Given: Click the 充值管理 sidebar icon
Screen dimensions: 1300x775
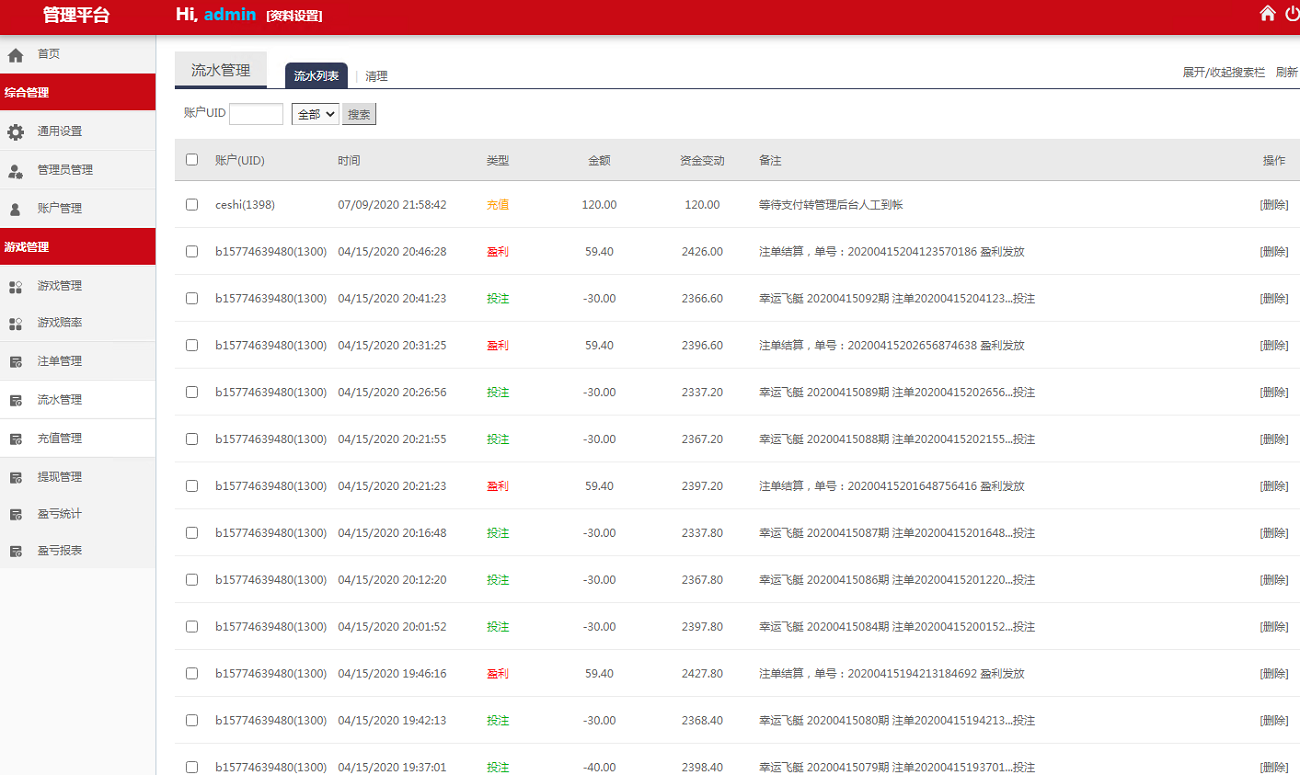Looking at the screenshot, I should click(x=16, y=439).
